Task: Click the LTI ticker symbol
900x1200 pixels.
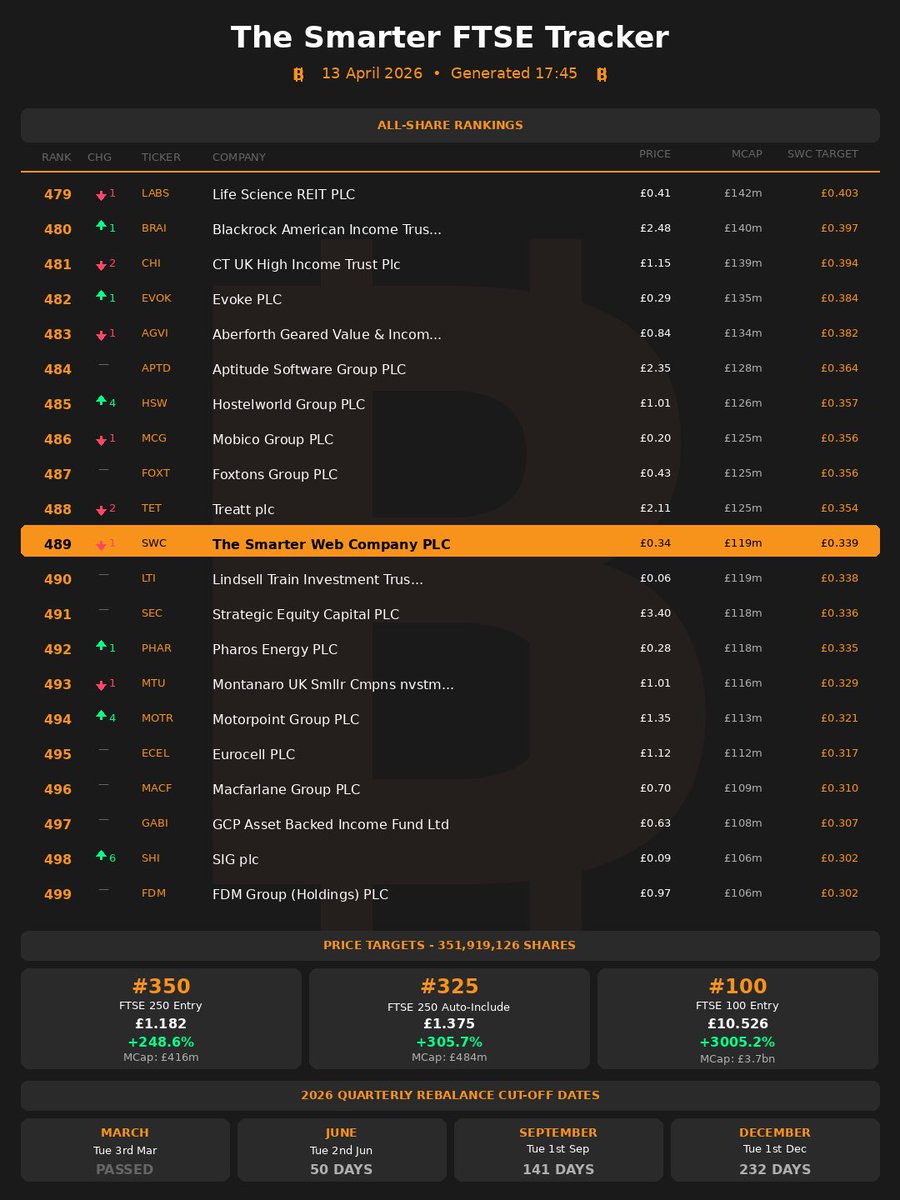Action: (x=150, y=578)
